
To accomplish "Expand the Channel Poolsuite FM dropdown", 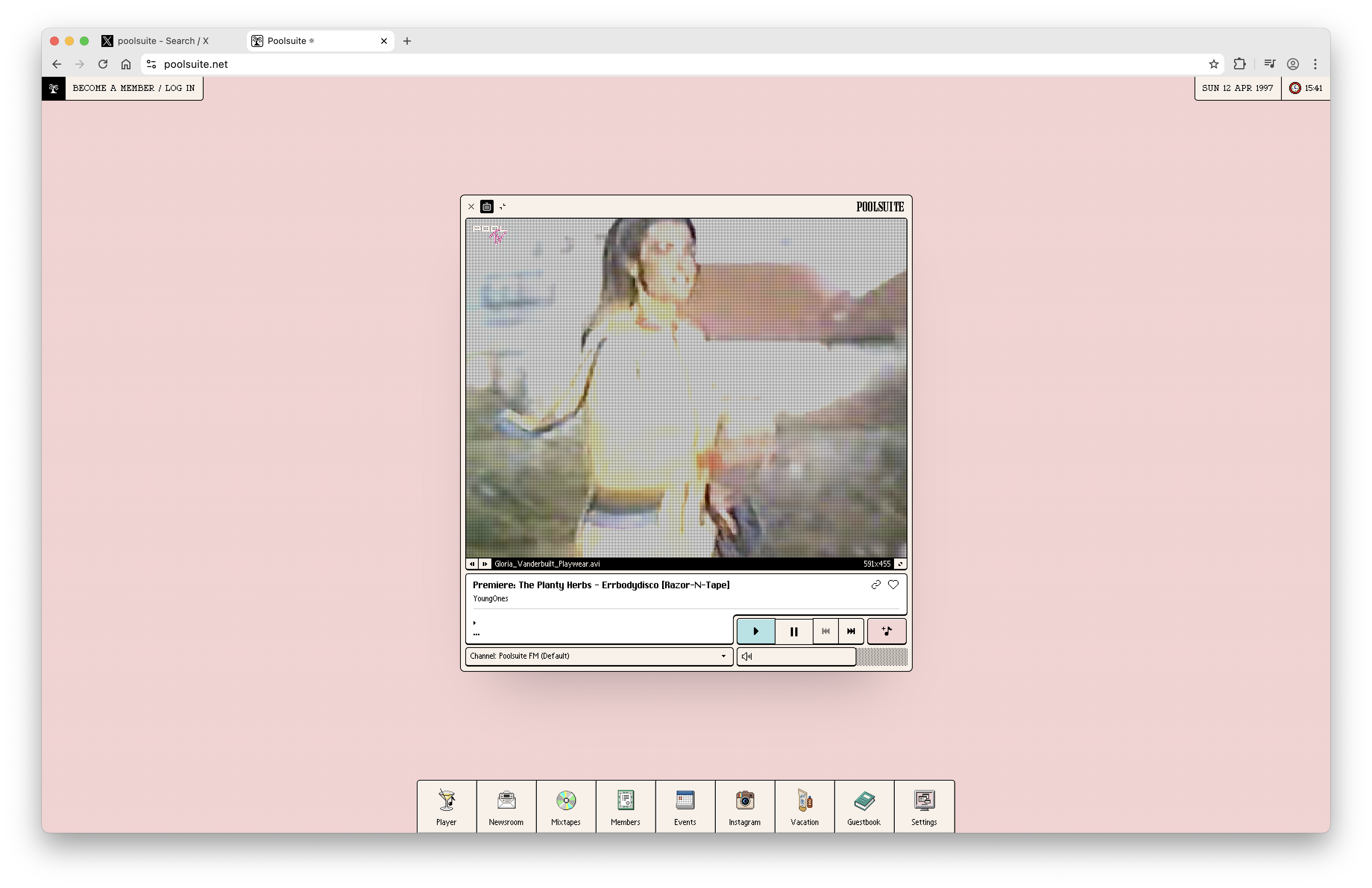I will pos(598,656).
